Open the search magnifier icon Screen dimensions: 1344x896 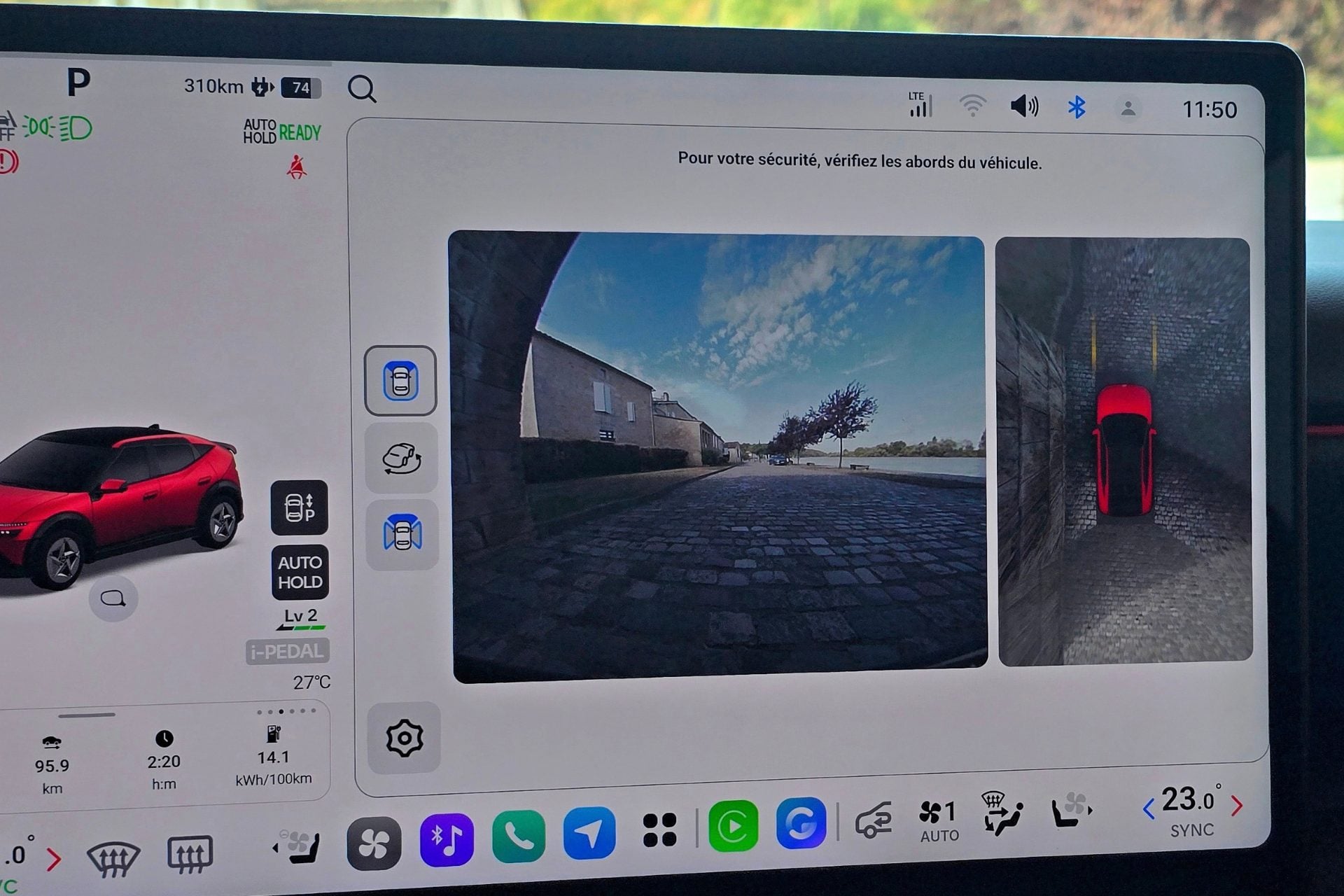pos(362,89)
